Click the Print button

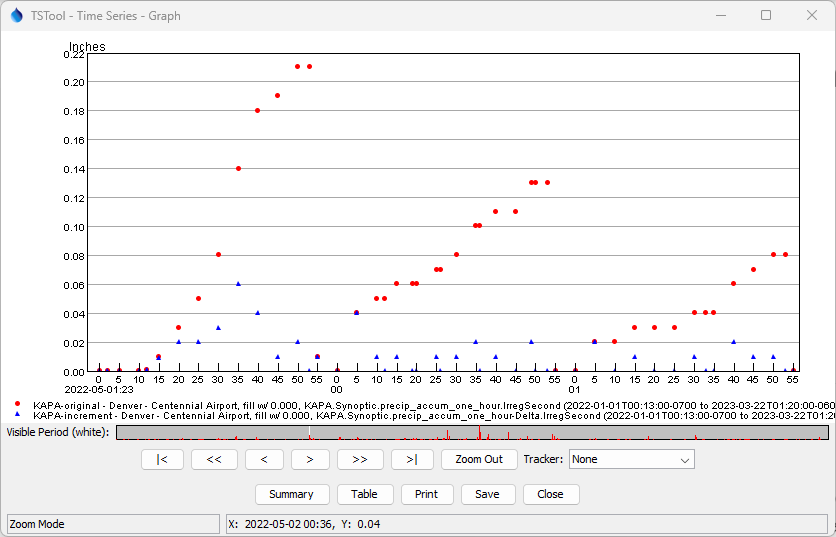tap(427, 494)
